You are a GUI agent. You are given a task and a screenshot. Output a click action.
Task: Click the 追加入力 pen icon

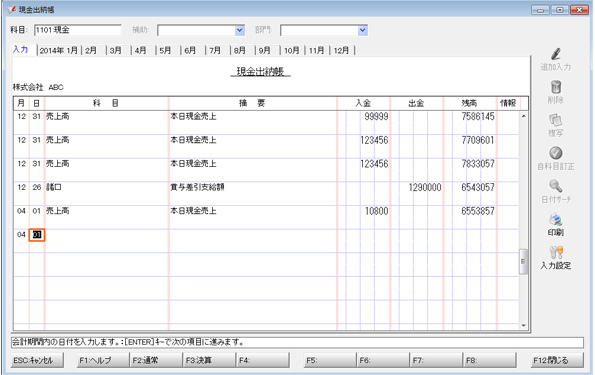coord(556,54)
